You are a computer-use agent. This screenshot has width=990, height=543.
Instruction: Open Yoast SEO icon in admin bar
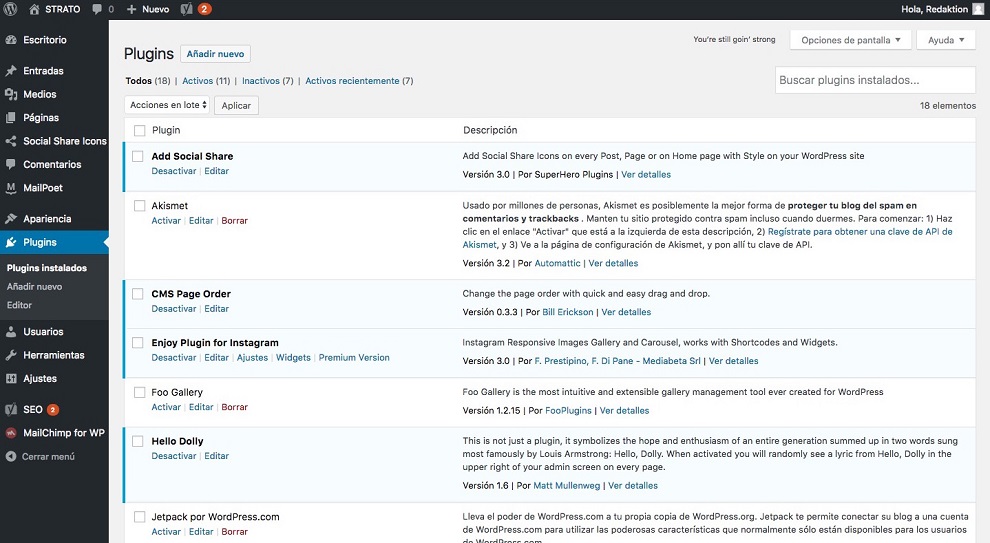point(186,9)
